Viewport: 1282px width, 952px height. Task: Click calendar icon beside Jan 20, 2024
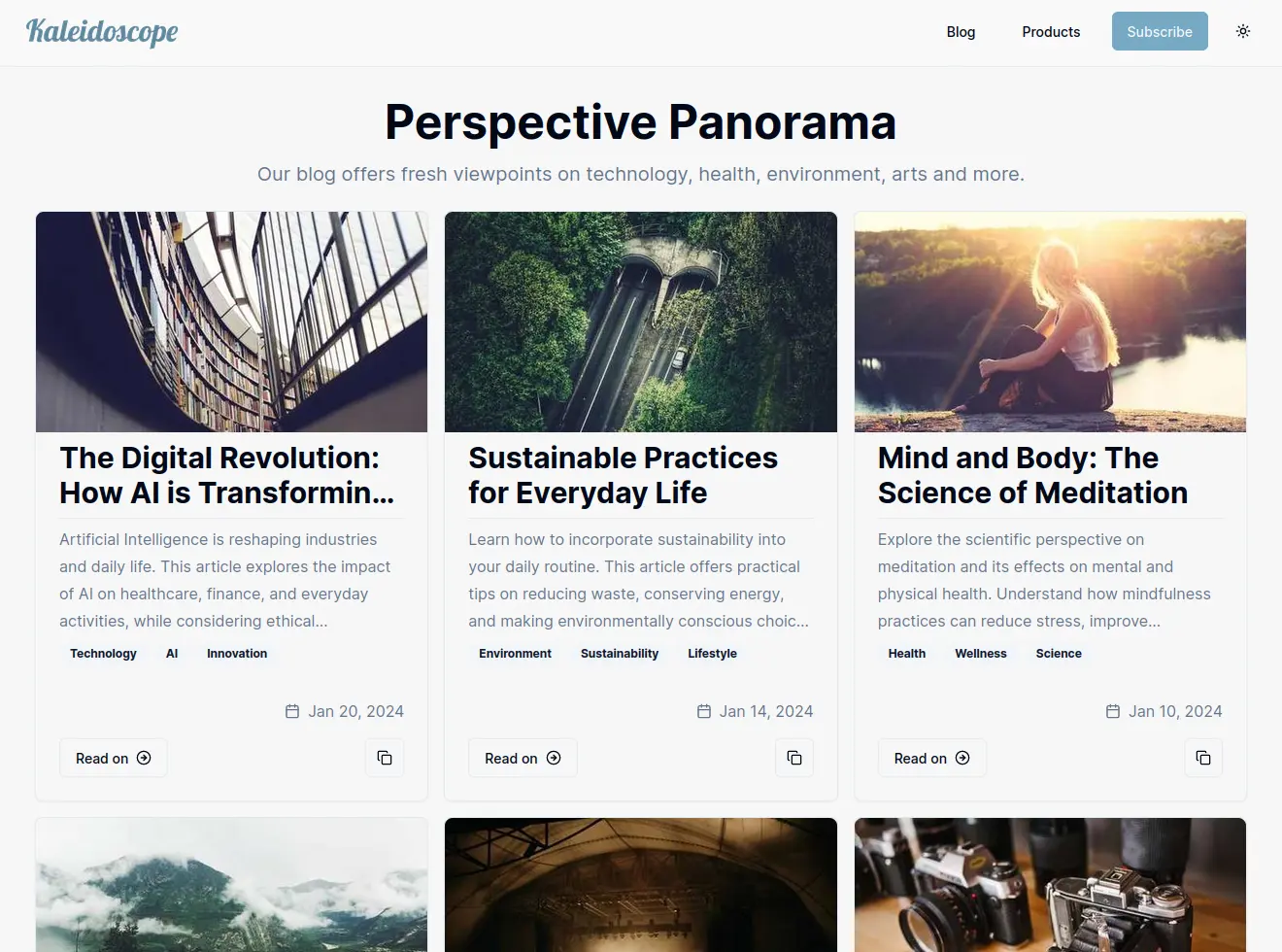[x=292, y=711]
